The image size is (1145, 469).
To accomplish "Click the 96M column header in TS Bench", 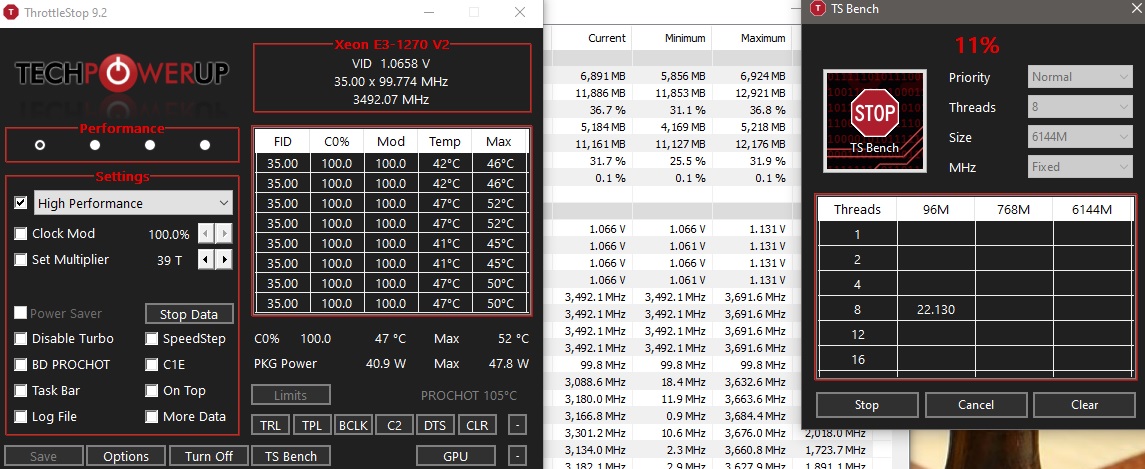I will [936, 210].
